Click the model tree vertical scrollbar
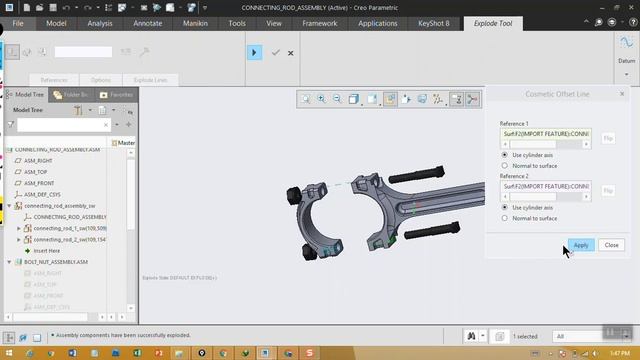The height and width of the screenshot is (360, 640). (131, 231)
